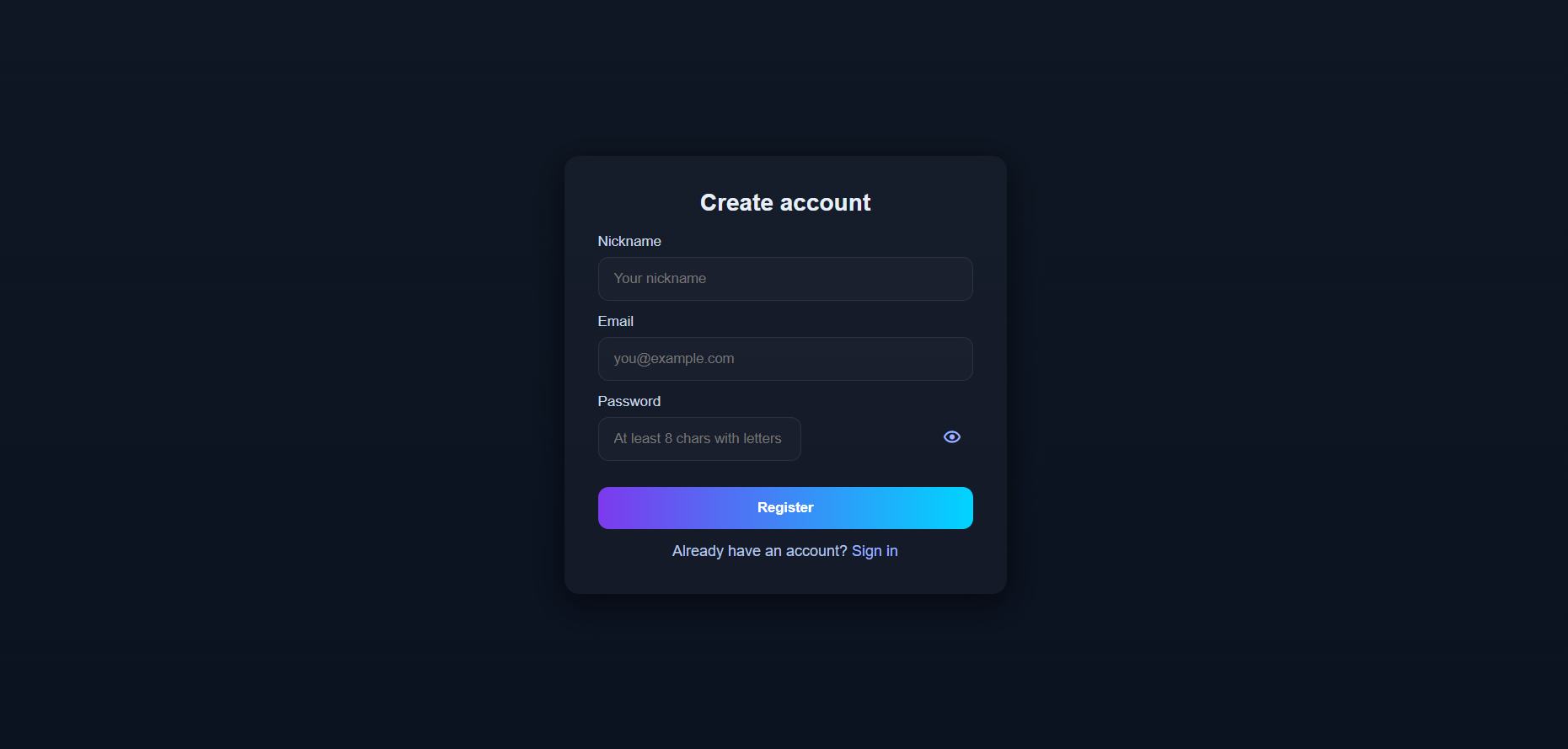
Task: Activate the Email address input
Action: (785, 359)
